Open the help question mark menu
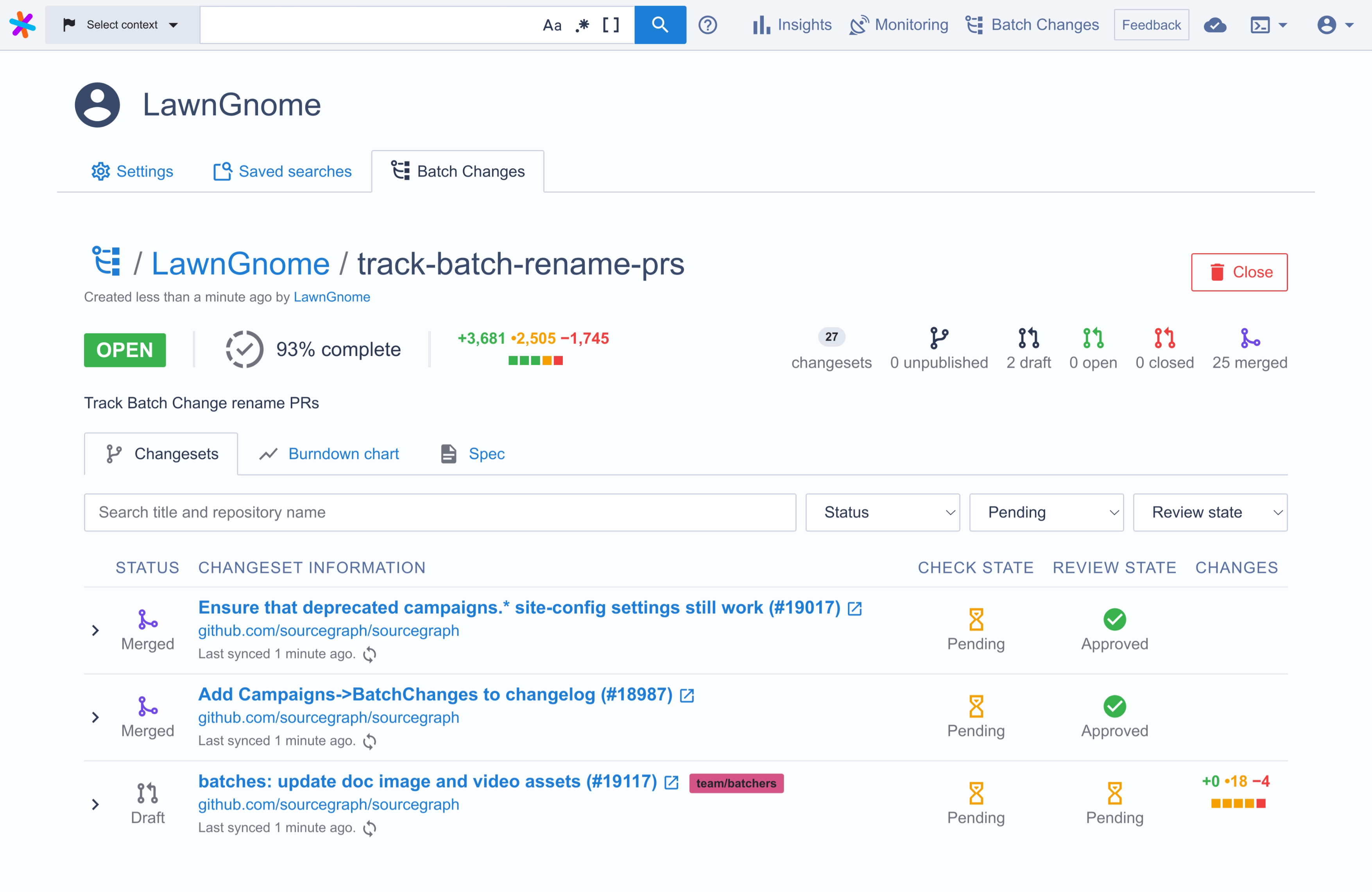The image size is (1372, 892). [707, 25]
